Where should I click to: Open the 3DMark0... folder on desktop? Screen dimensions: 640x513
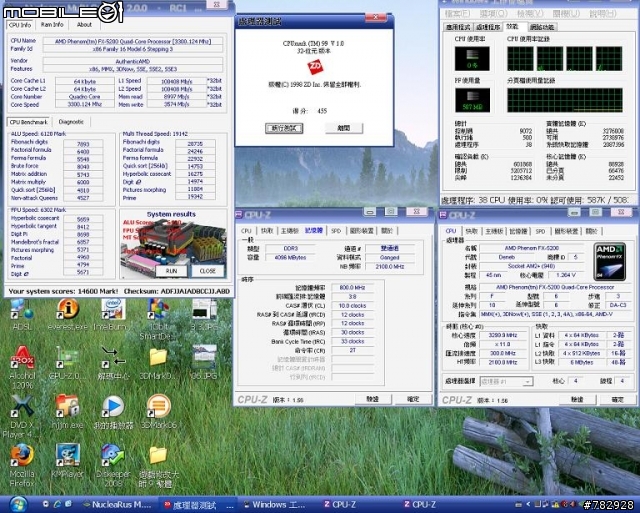click(x=158, y=362)
